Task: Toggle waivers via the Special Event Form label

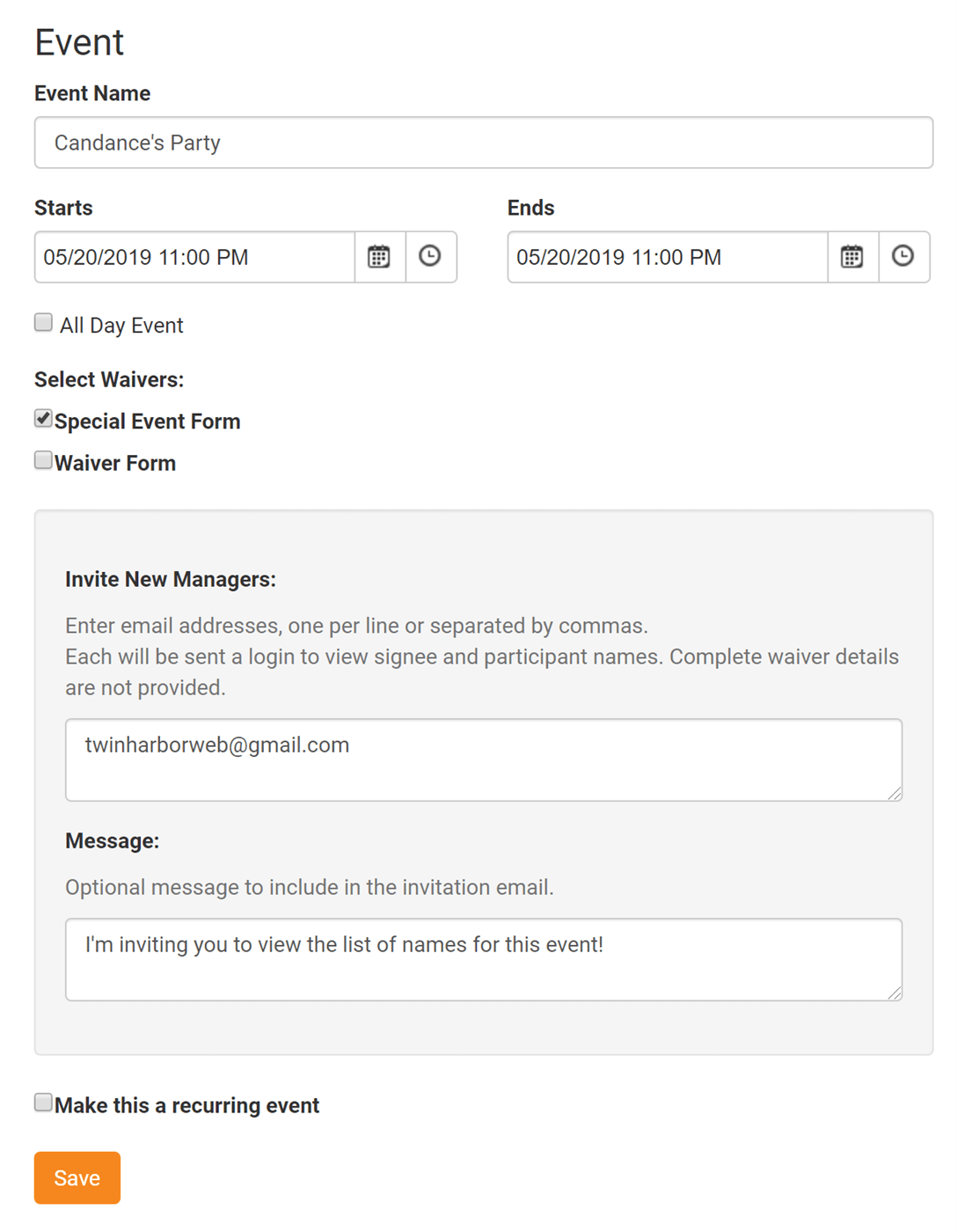Action: (x=148, y=421)
